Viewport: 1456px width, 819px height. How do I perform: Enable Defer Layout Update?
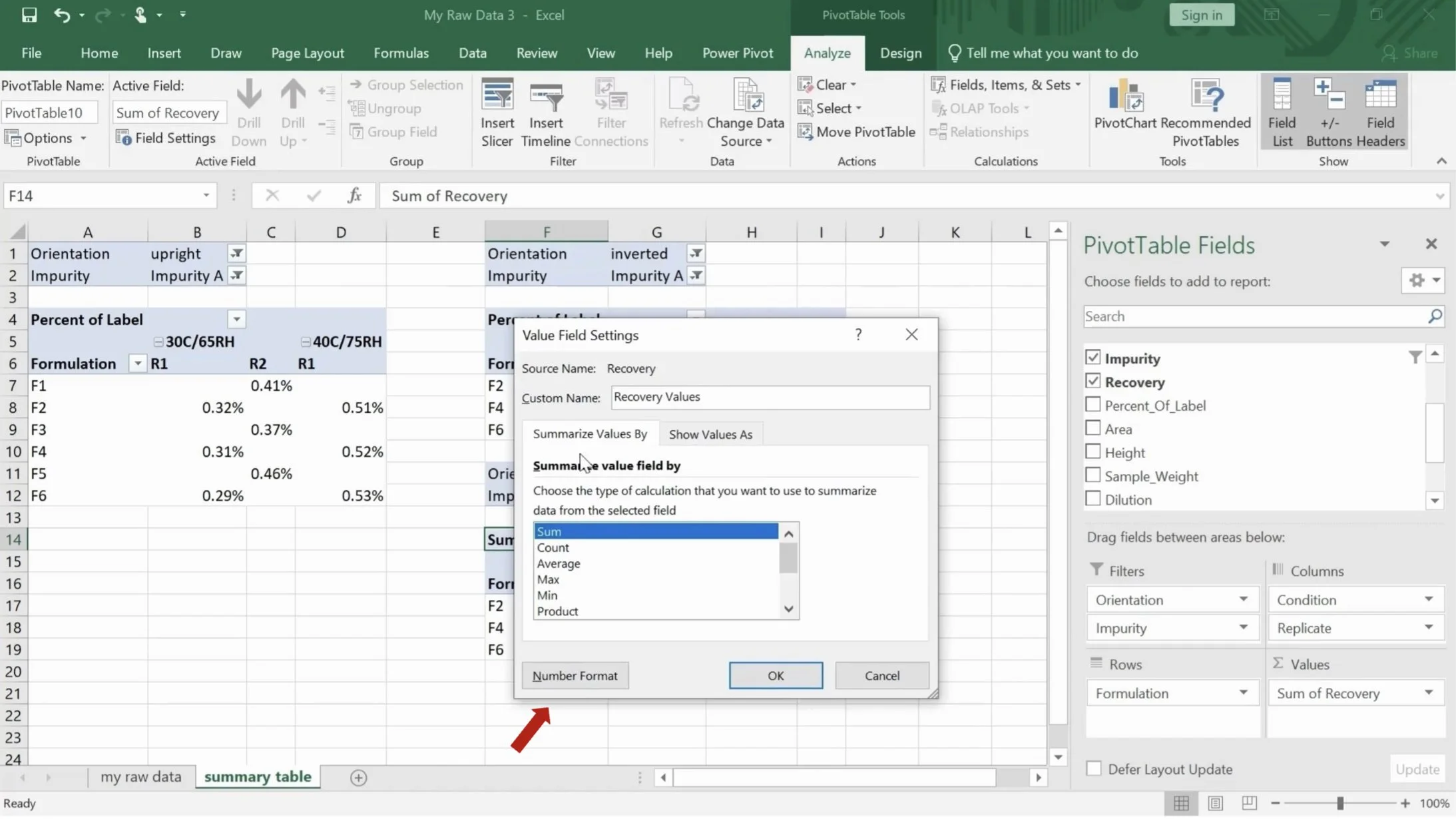tap(1094, 768)
